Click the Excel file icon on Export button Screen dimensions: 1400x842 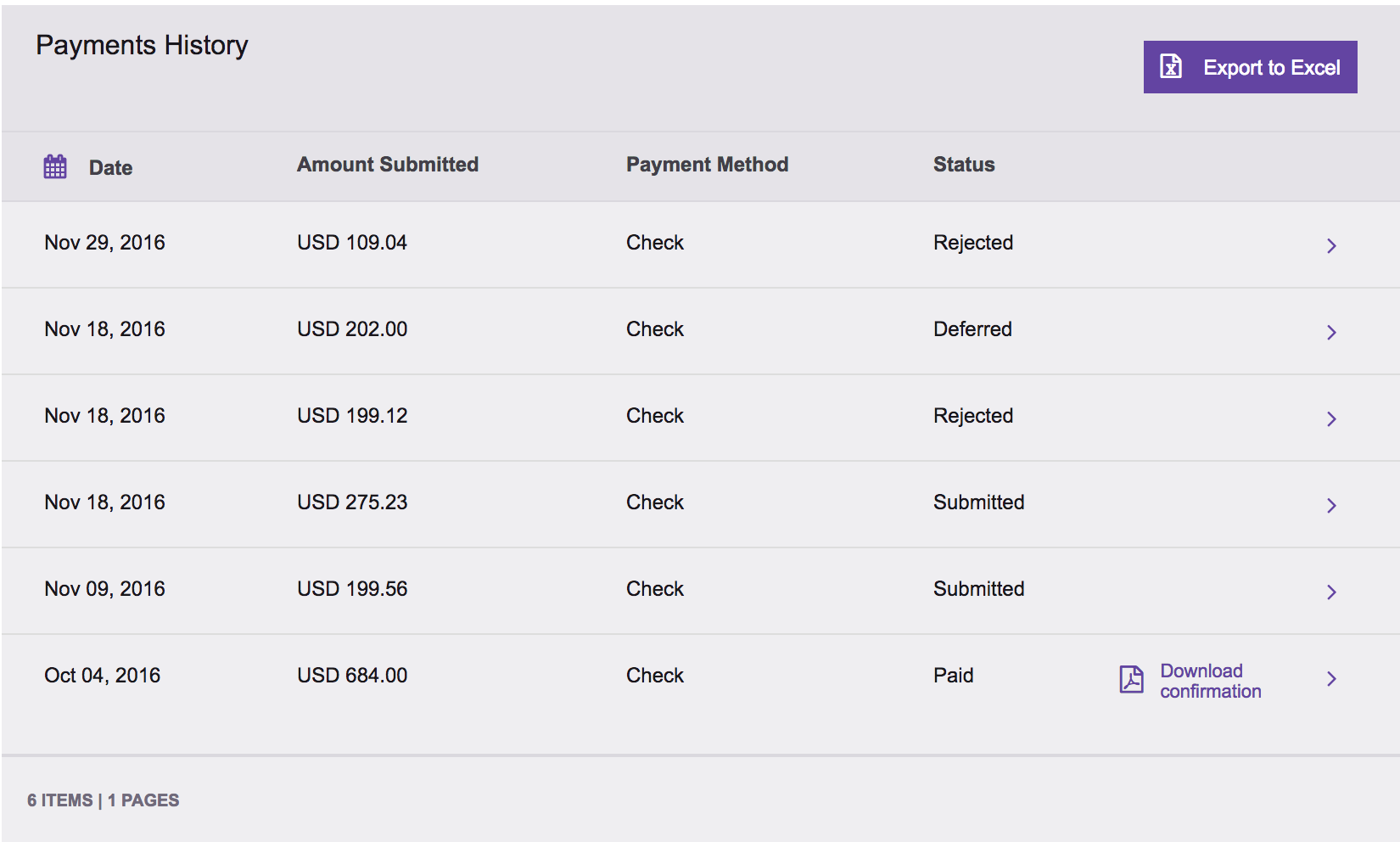point(1171,66)
